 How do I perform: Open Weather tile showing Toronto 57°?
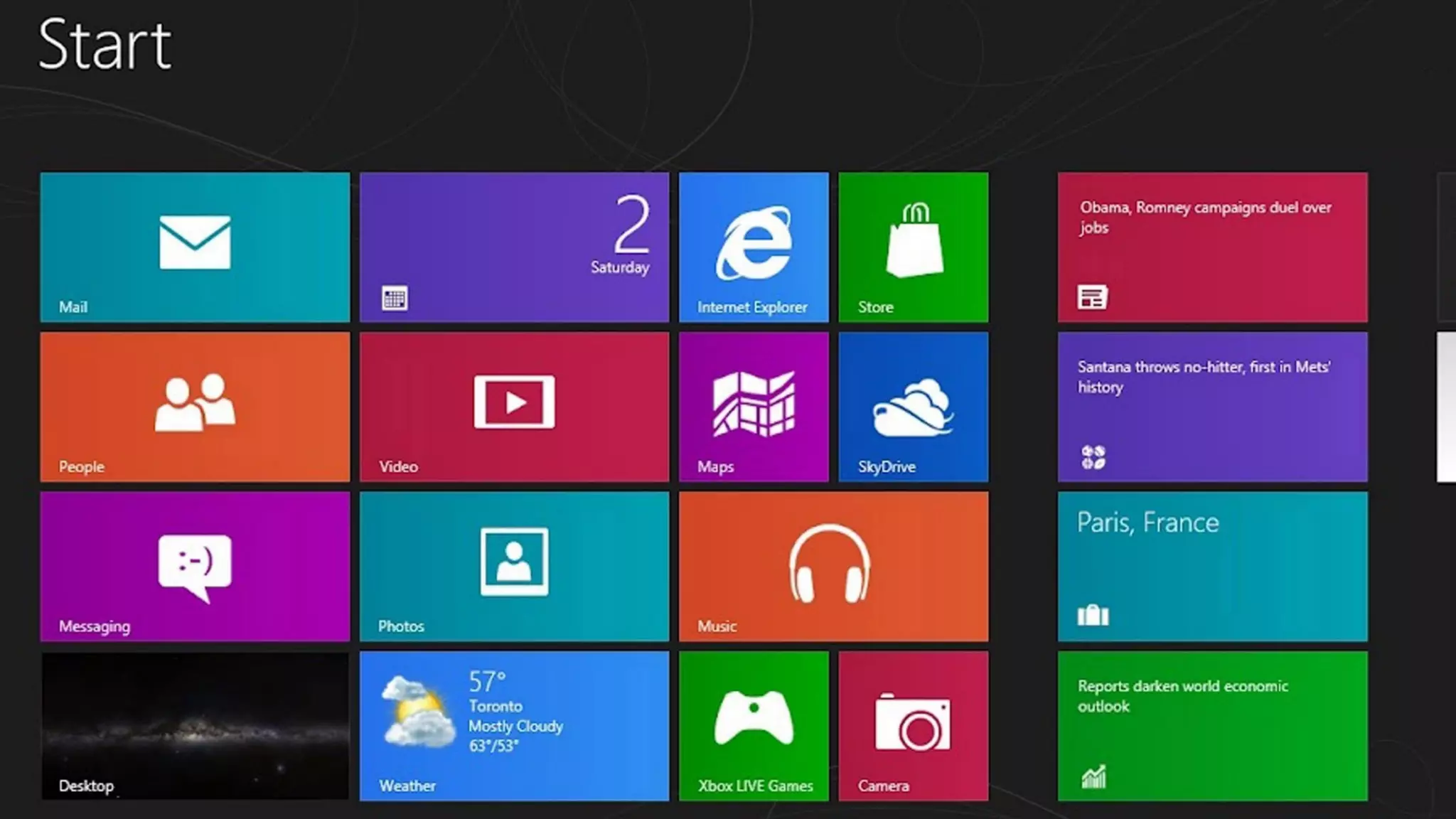coord(514,726)
